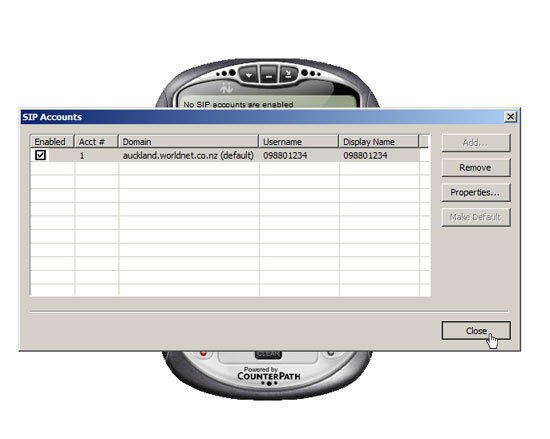550x439 pixels.
Task: Click the network arrows icon on phone display
Action: pos(226,88)
